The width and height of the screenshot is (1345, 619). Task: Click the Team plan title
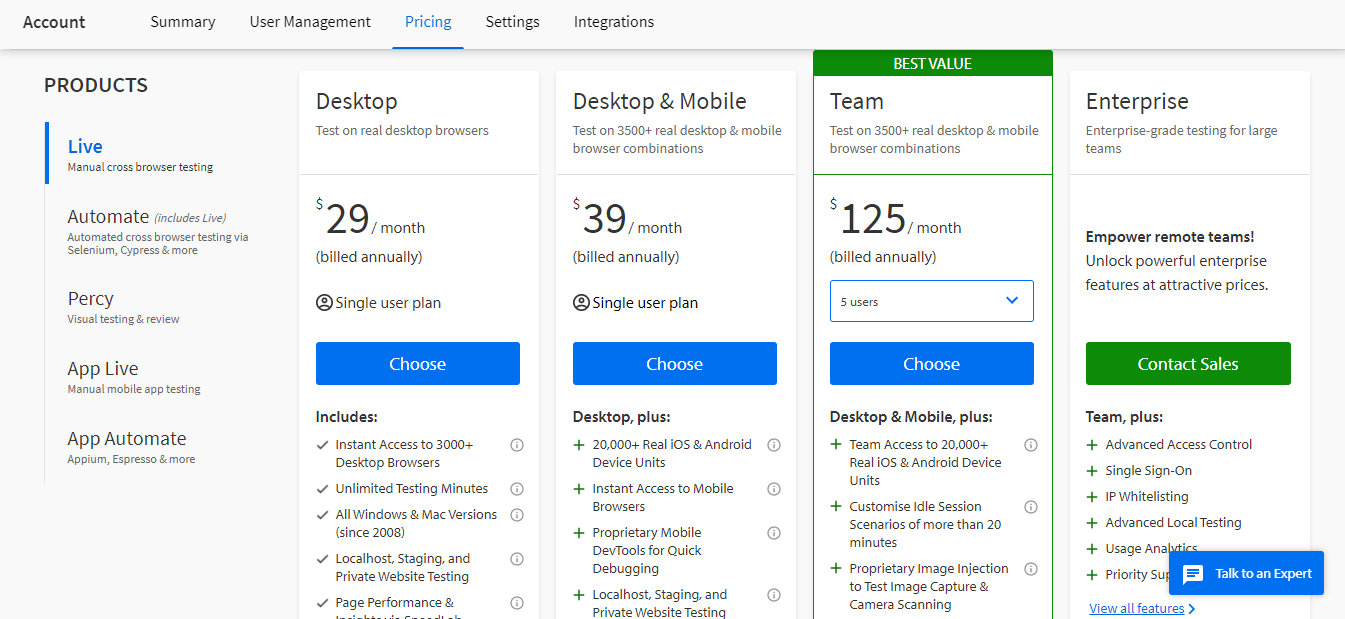point(857,101)
